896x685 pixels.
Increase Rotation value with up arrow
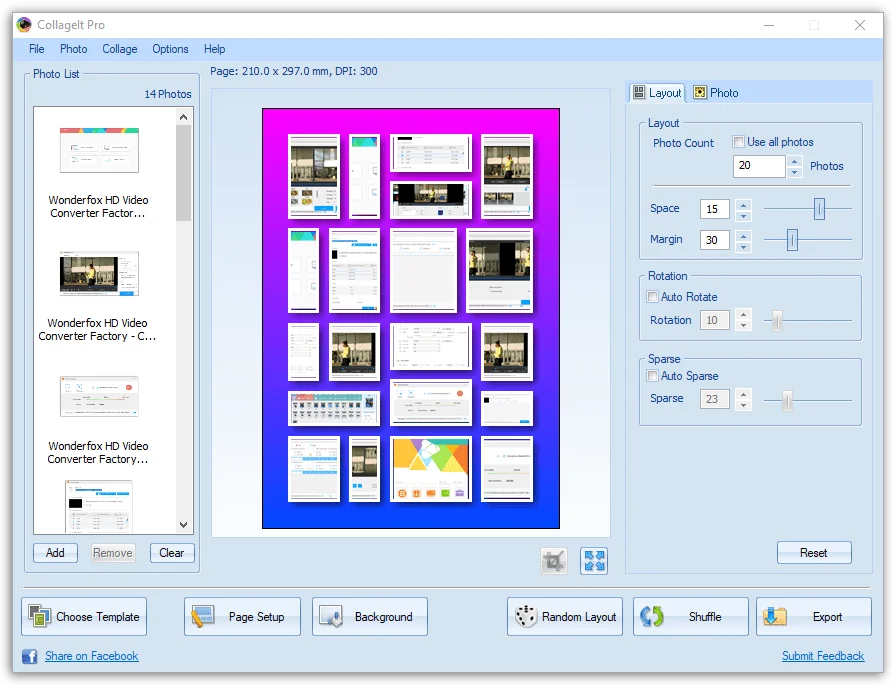tap(743, 314)
